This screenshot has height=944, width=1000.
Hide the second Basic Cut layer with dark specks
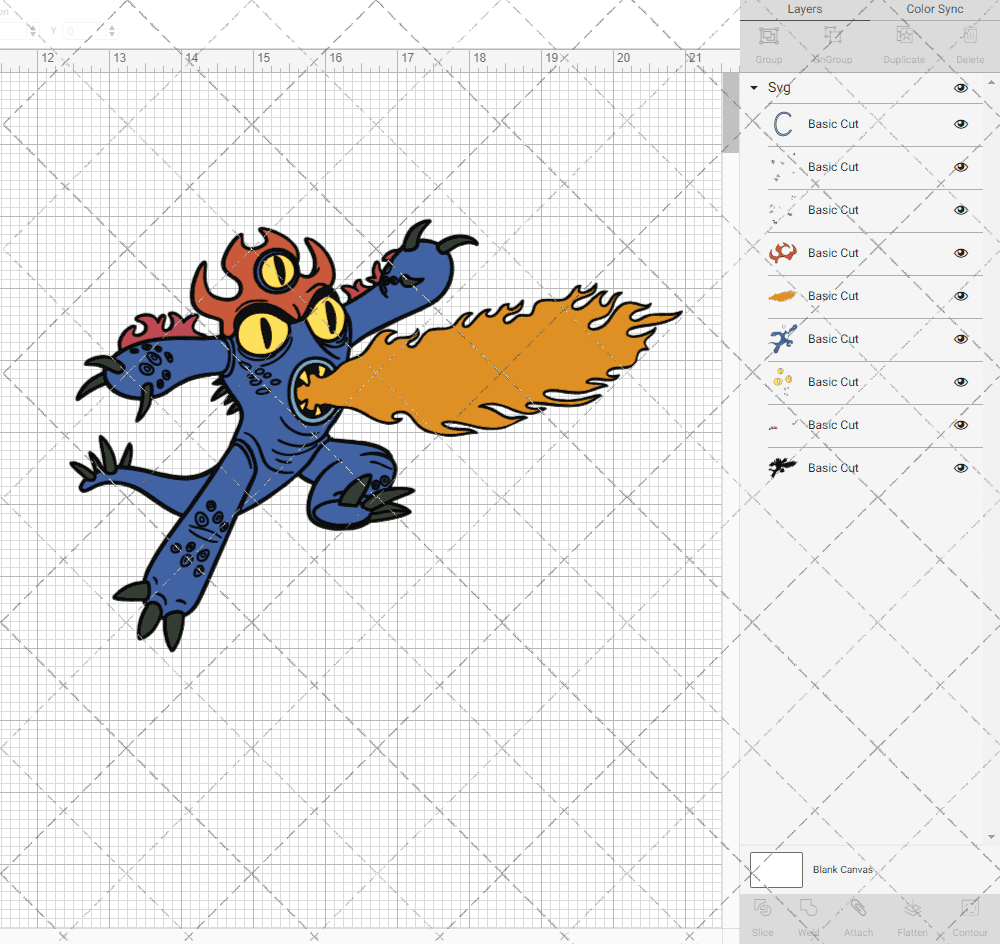pyautogui.click(x=960, y=167)
